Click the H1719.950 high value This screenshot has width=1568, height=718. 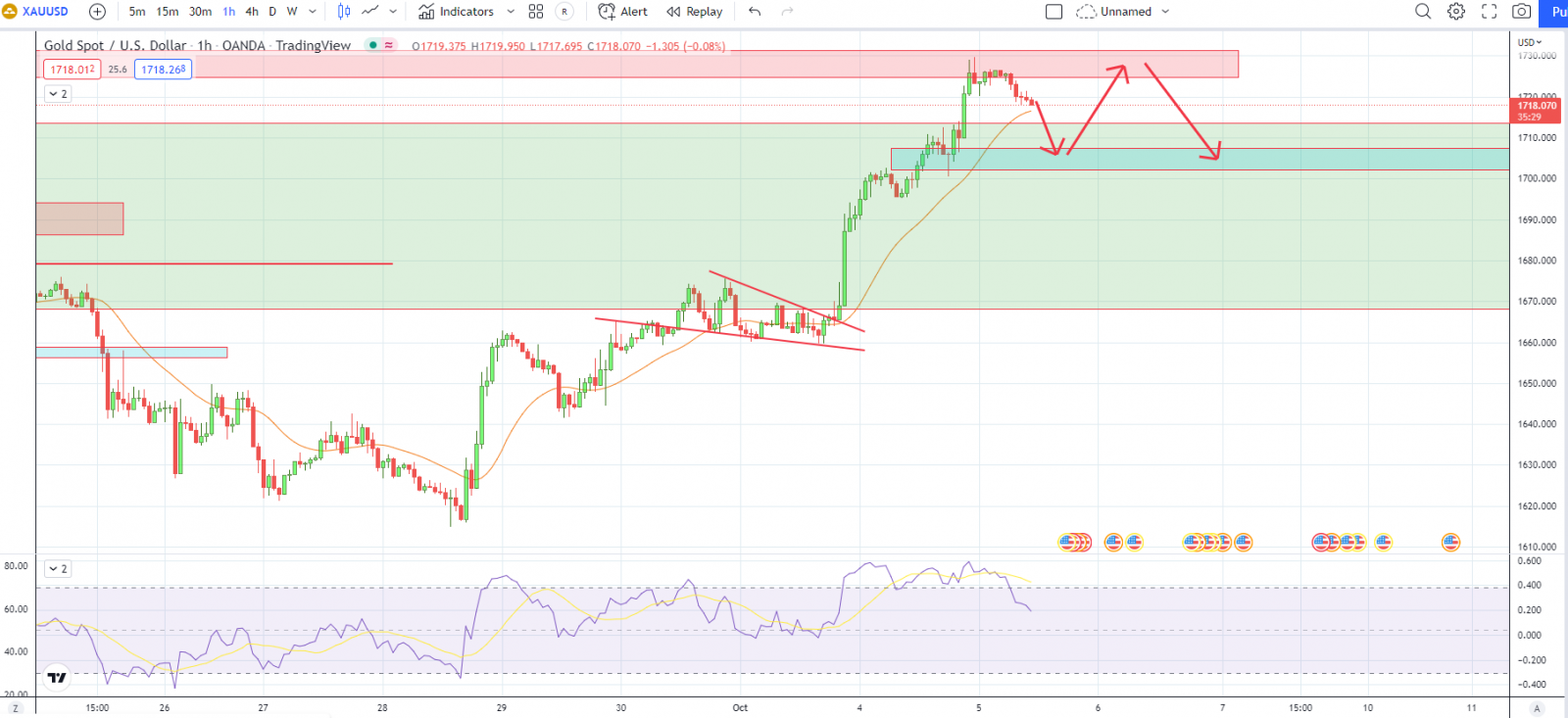498,46
